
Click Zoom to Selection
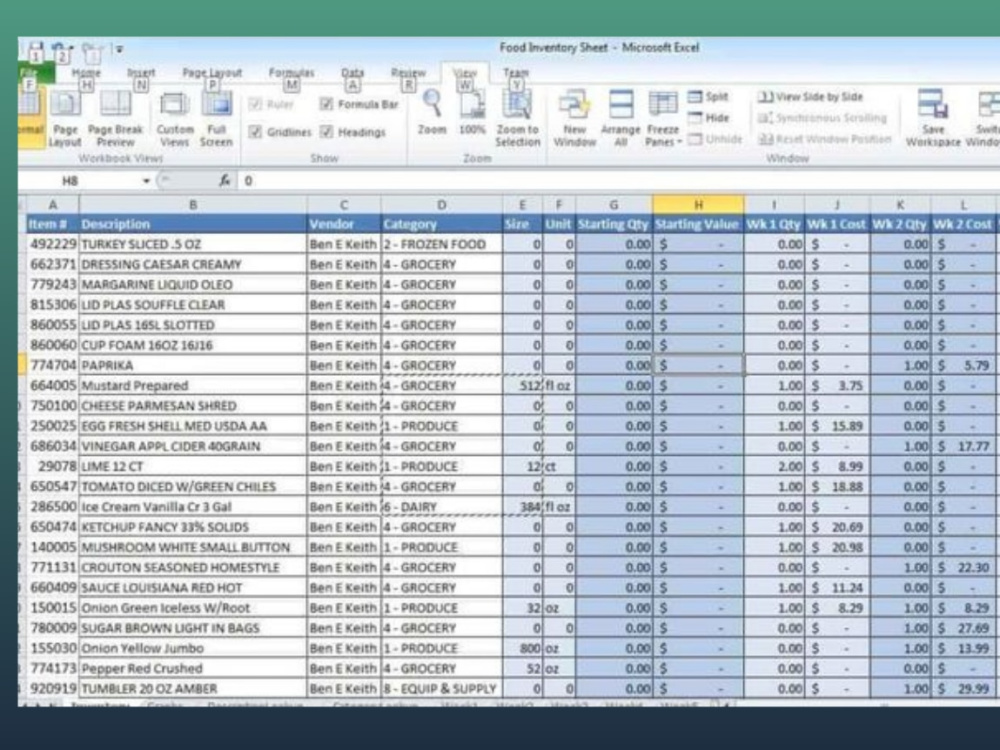[517, 119]
